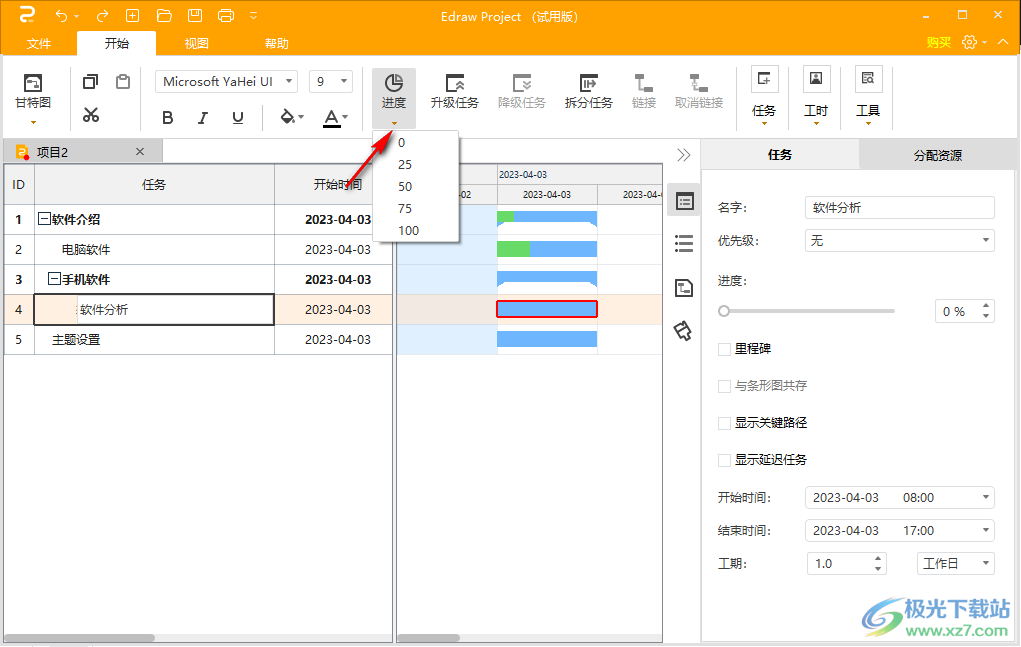Enable Show delayed tasks (显示延迟任务)
Screen dimensions: 1021x647
tap(724, 461)
